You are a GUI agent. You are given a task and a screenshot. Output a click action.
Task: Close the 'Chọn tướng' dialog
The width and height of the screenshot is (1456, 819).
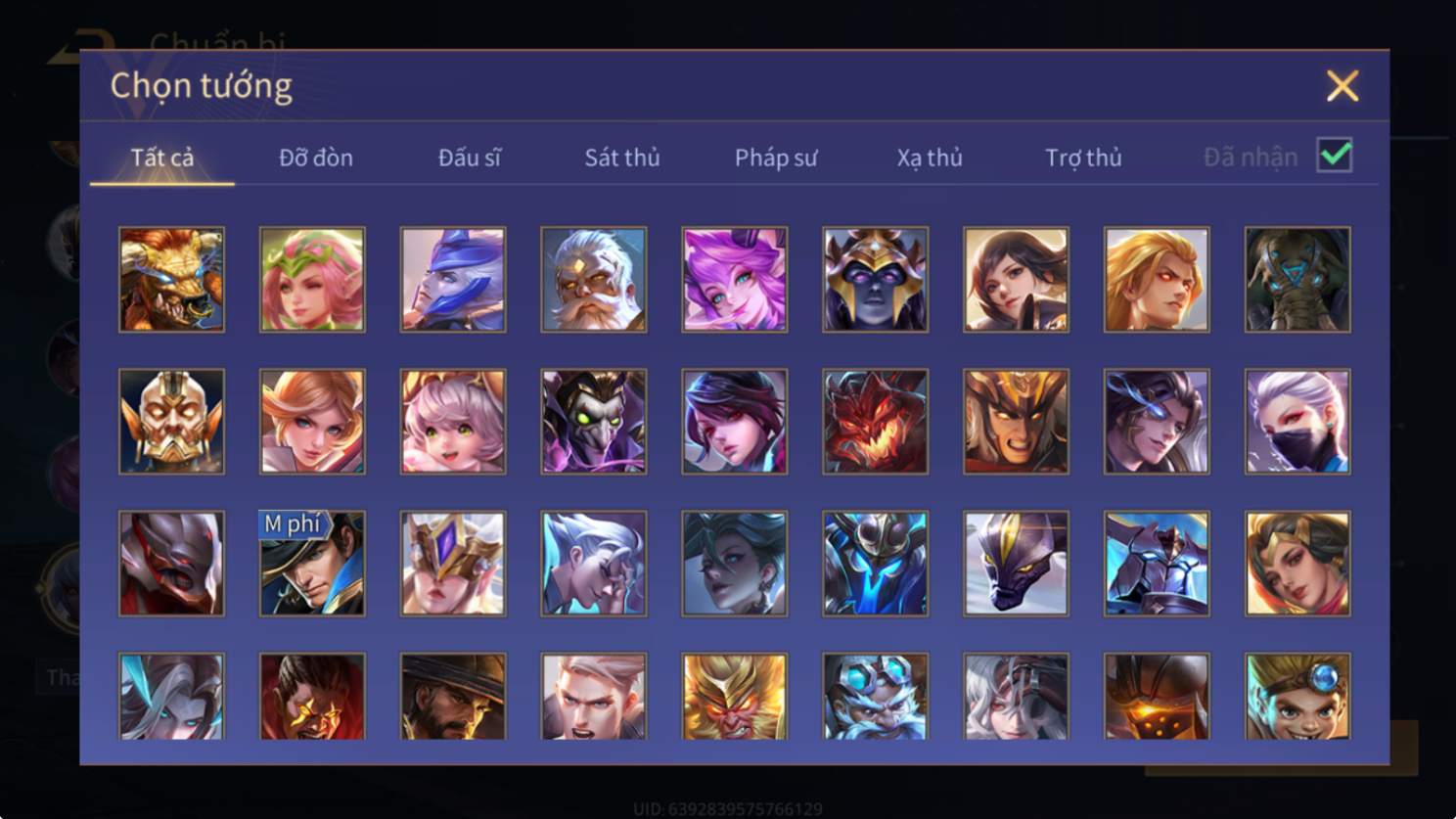(1342, 86)
